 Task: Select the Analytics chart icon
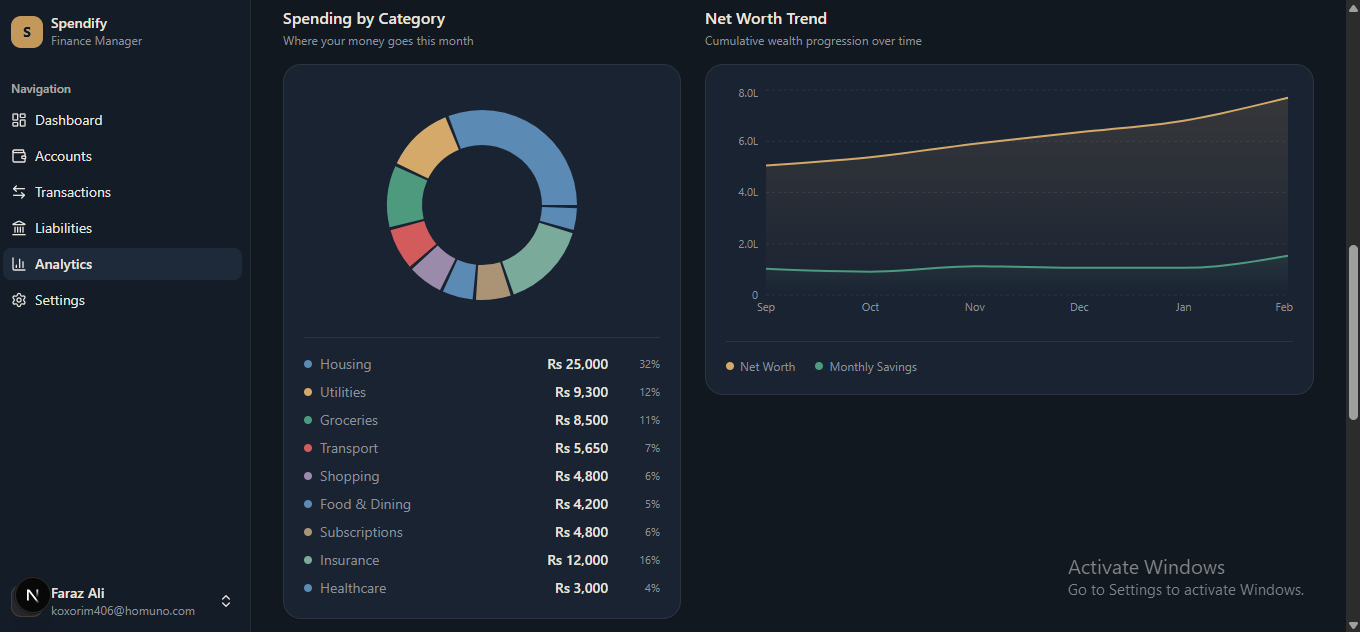[x=18, y=264]
